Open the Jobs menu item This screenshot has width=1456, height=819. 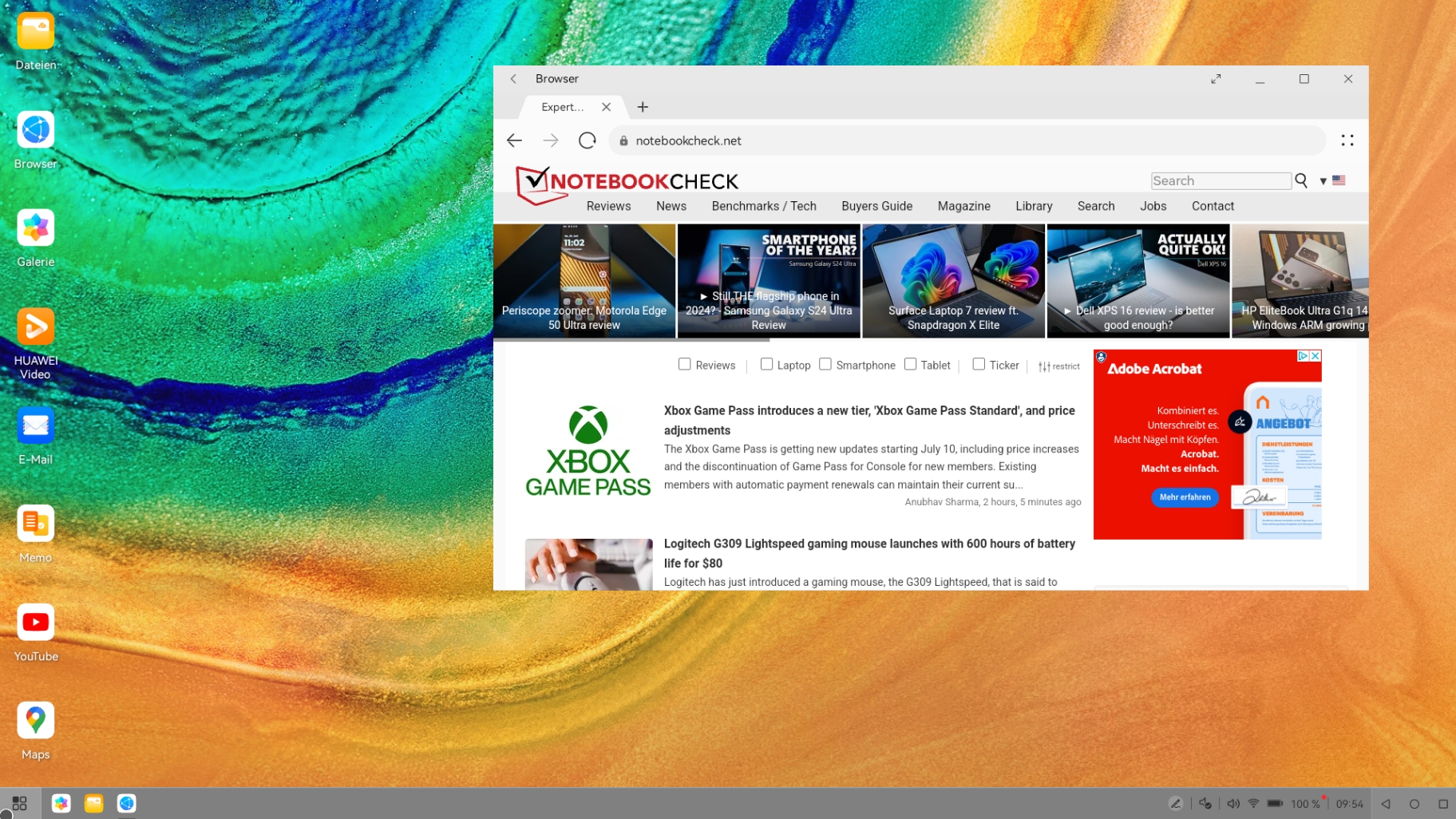[1153, 206]
